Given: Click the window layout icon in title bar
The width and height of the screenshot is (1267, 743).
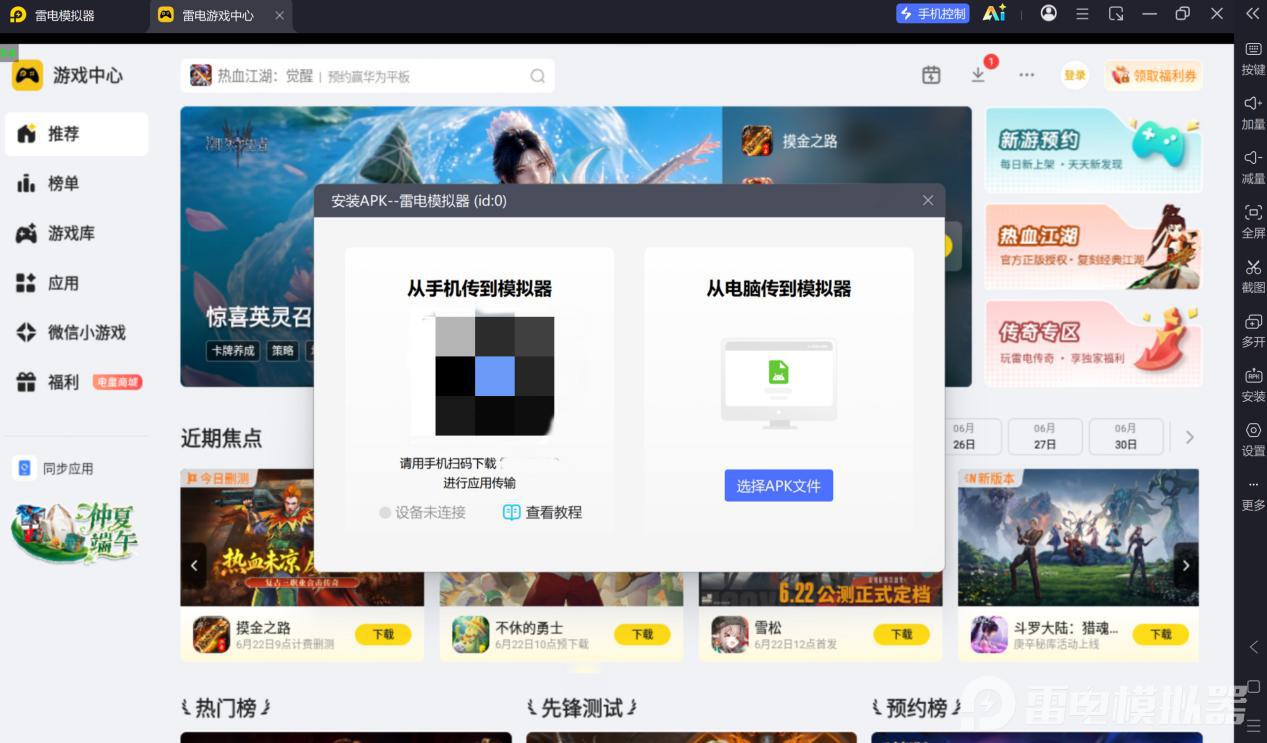Looking at the screenshot, I should (x=1116, y=14).
